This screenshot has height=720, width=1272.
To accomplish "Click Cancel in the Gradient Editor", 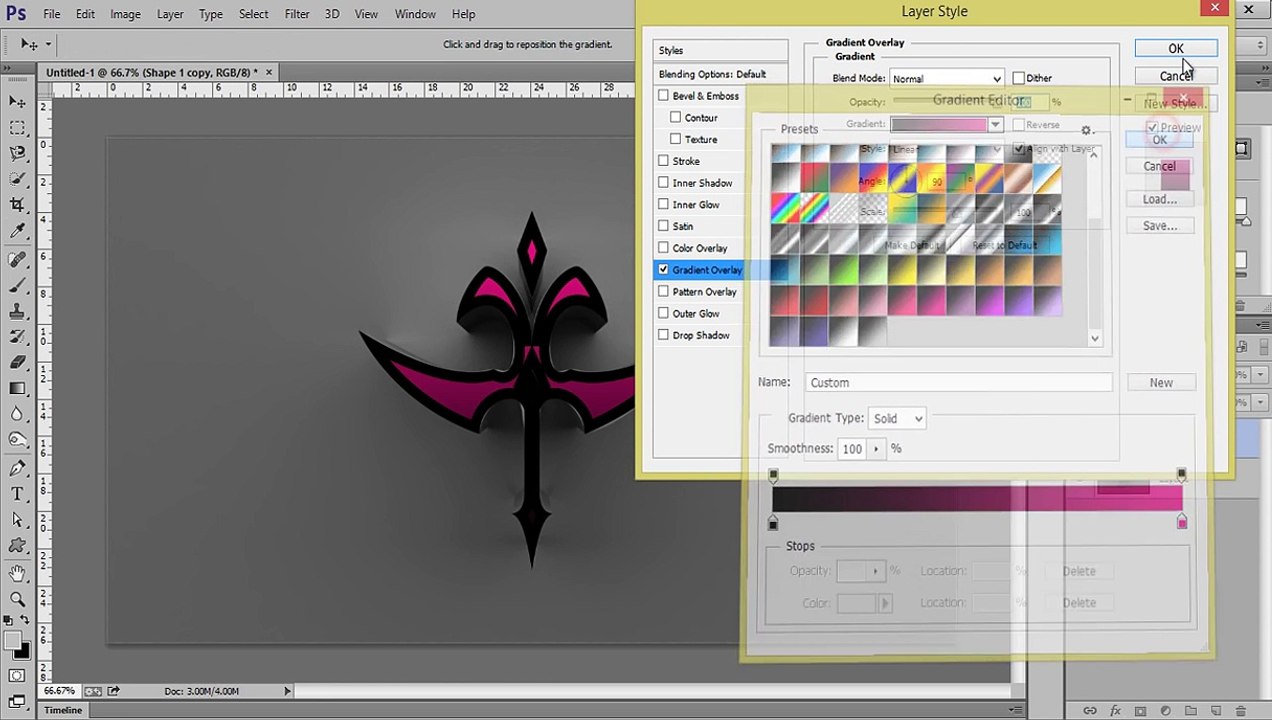I will pyautogui.click(x=1159, y=166).
